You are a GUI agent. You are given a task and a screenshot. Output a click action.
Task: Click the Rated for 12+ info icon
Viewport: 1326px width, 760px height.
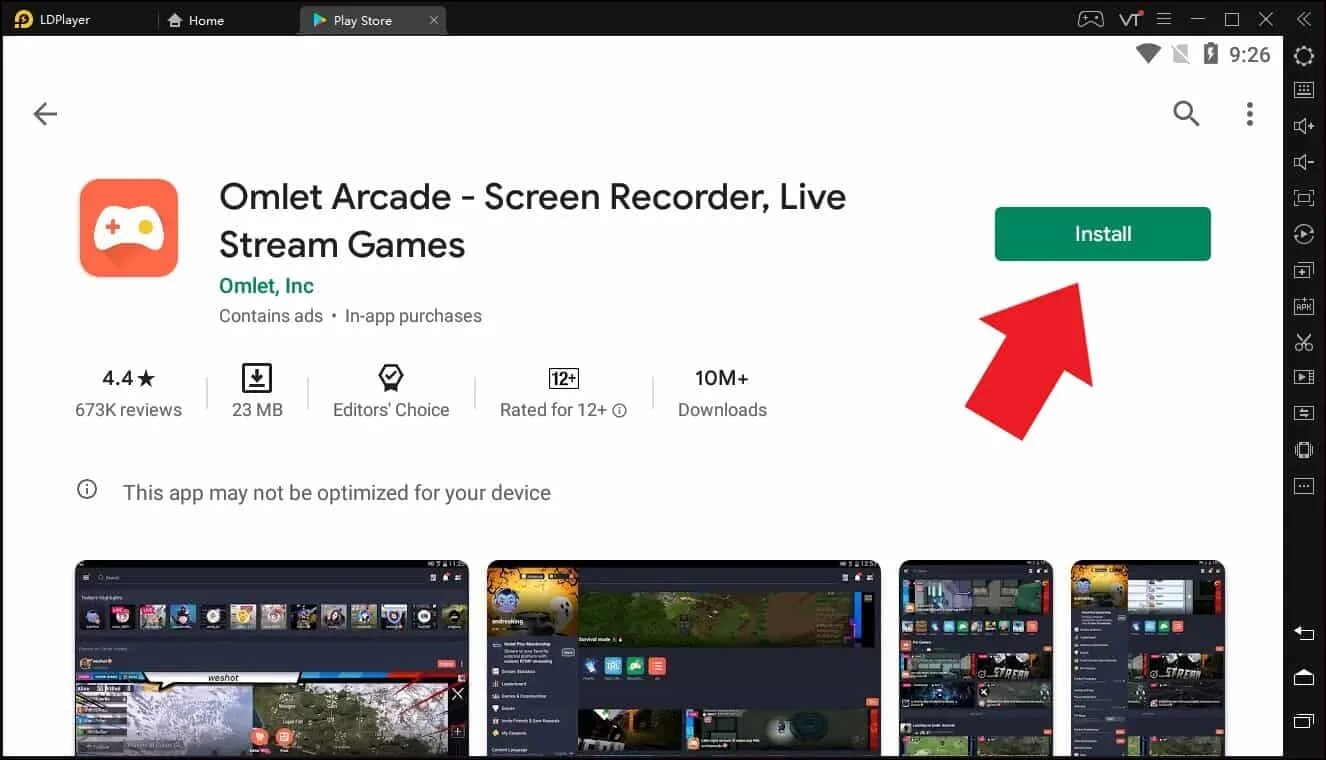point(620,410)
